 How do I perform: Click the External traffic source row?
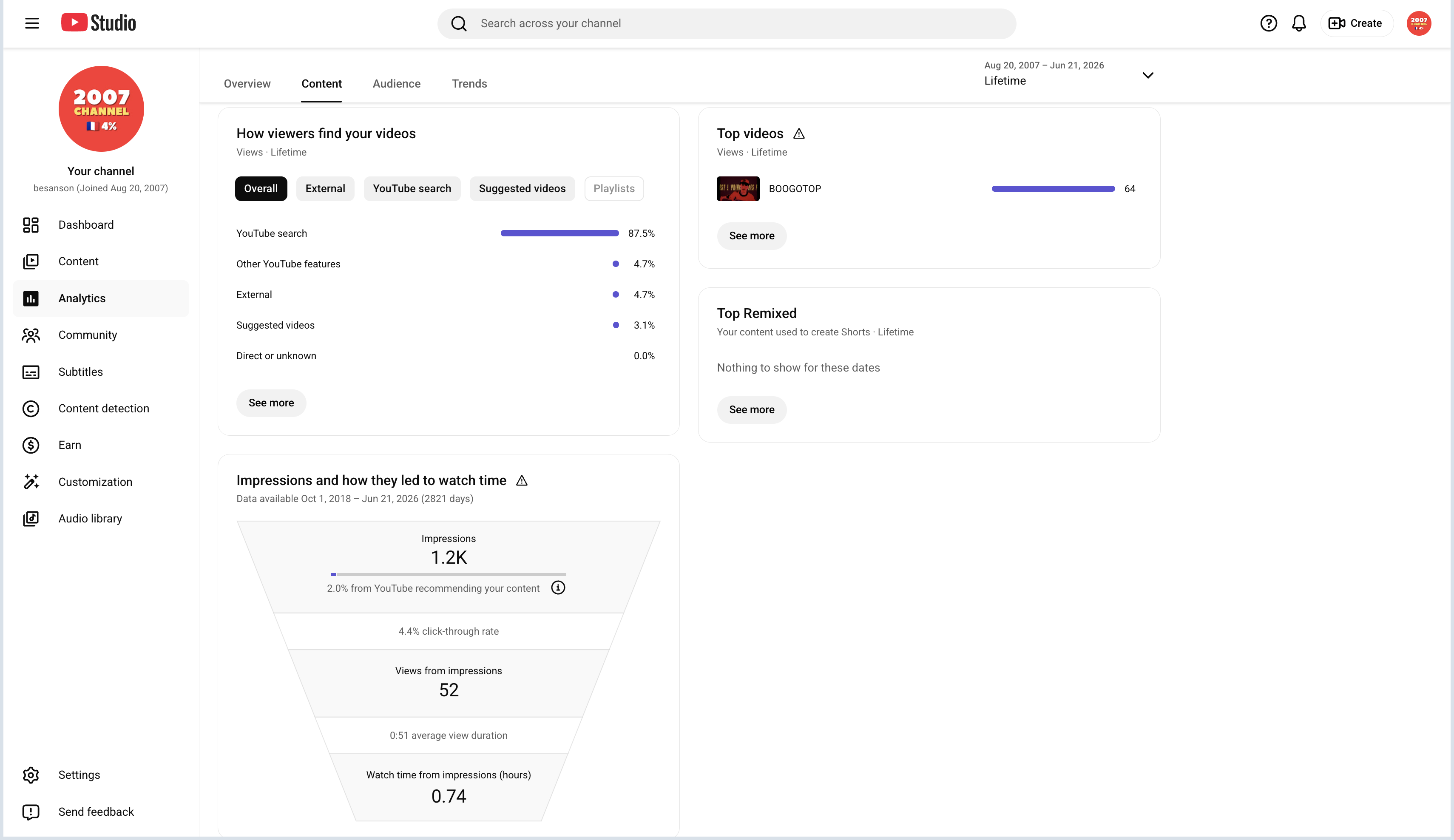(446, 295)
